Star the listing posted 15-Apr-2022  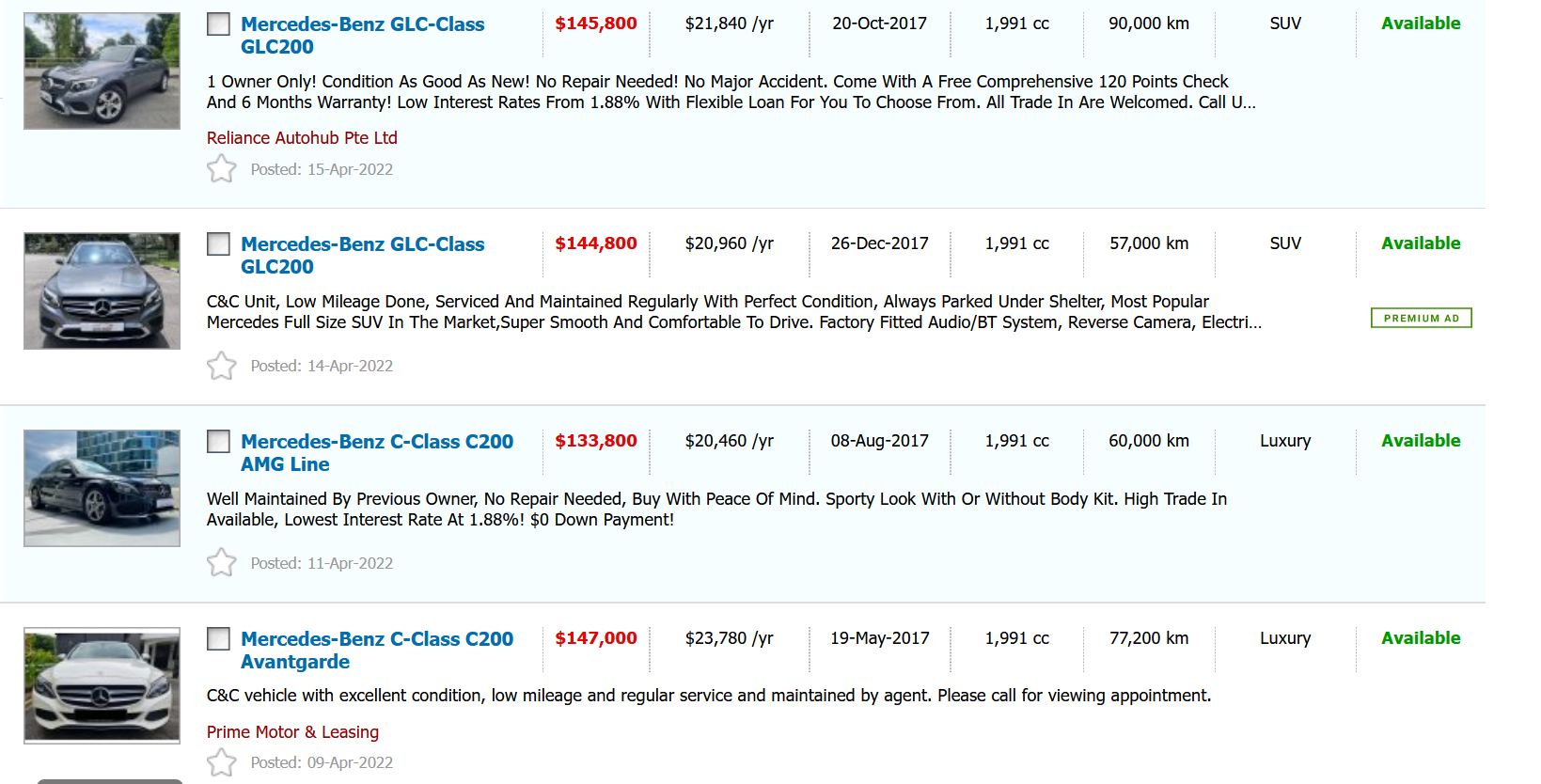pos(222,169)
